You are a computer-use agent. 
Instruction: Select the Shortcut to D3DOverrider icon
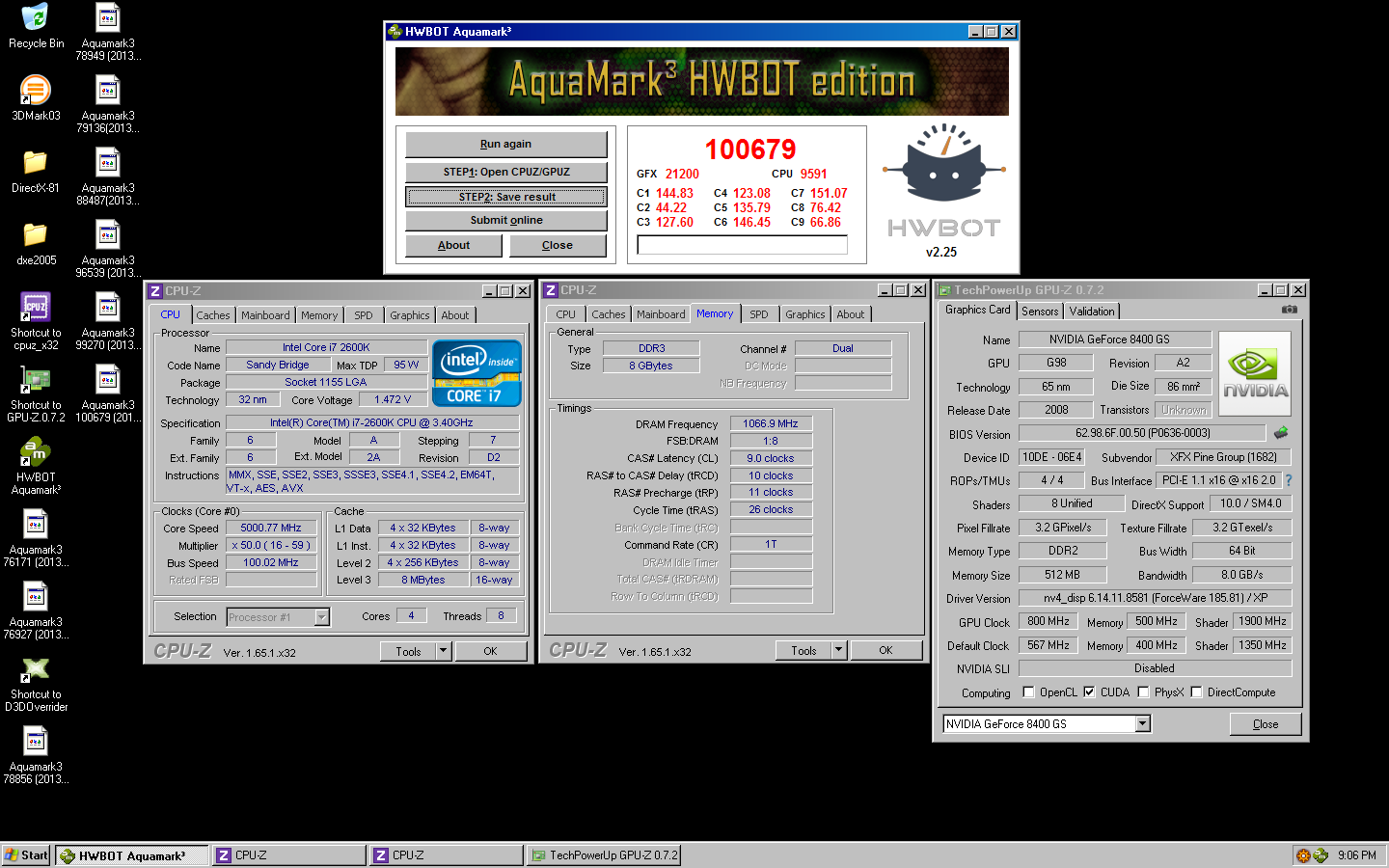(x=36, y=684)
